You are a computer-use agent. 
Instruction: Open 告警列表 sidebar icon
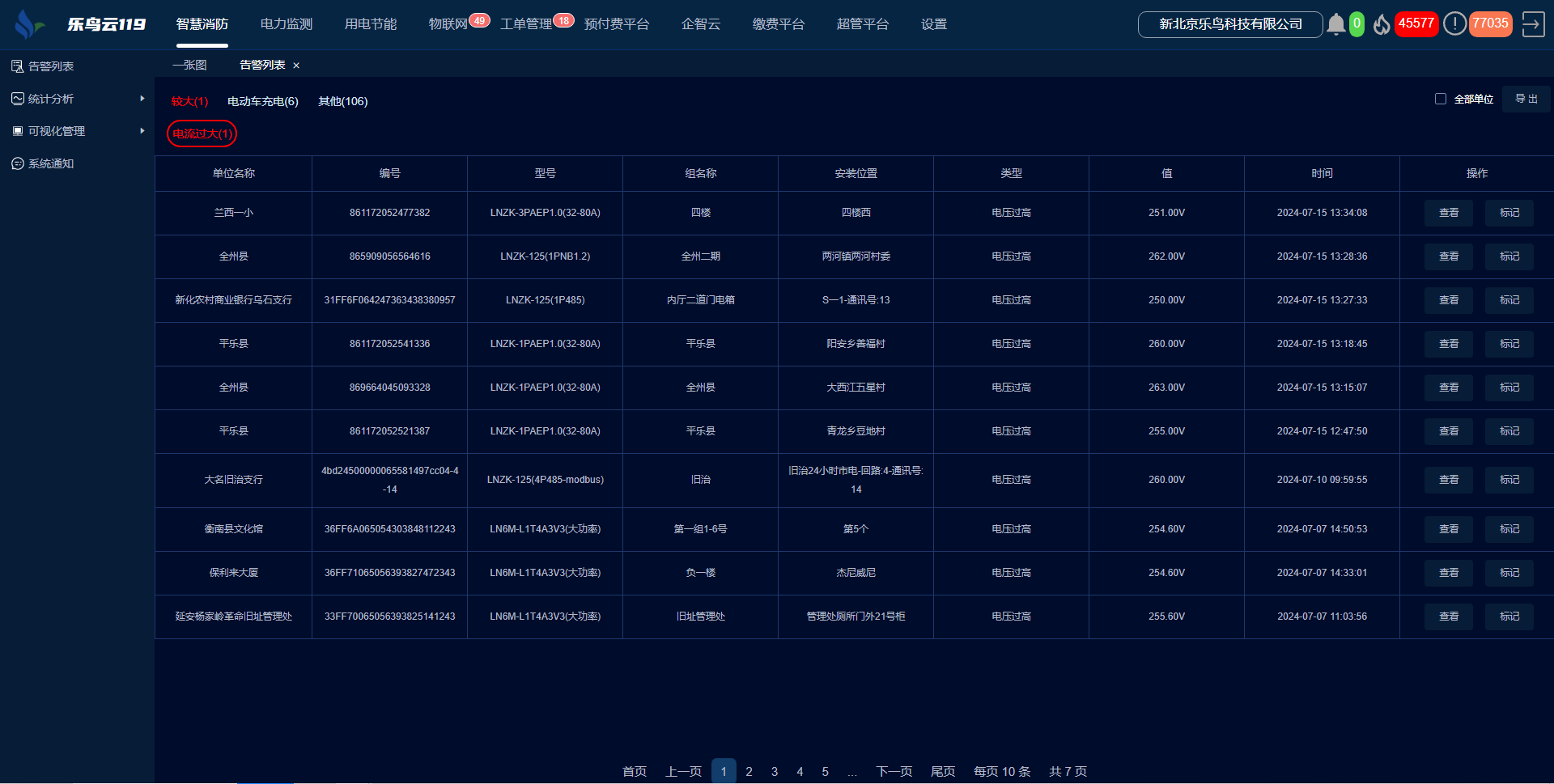(17, 66)
